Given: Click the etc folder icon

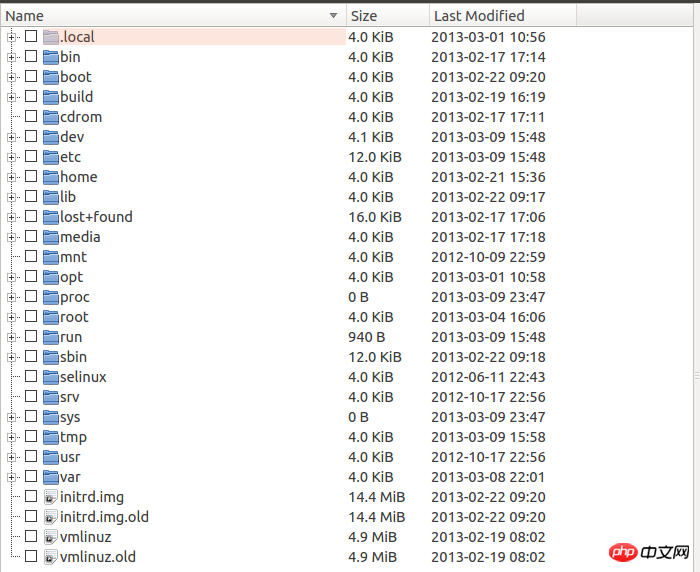Looking at the screenshot, I should tap(51, 157).
